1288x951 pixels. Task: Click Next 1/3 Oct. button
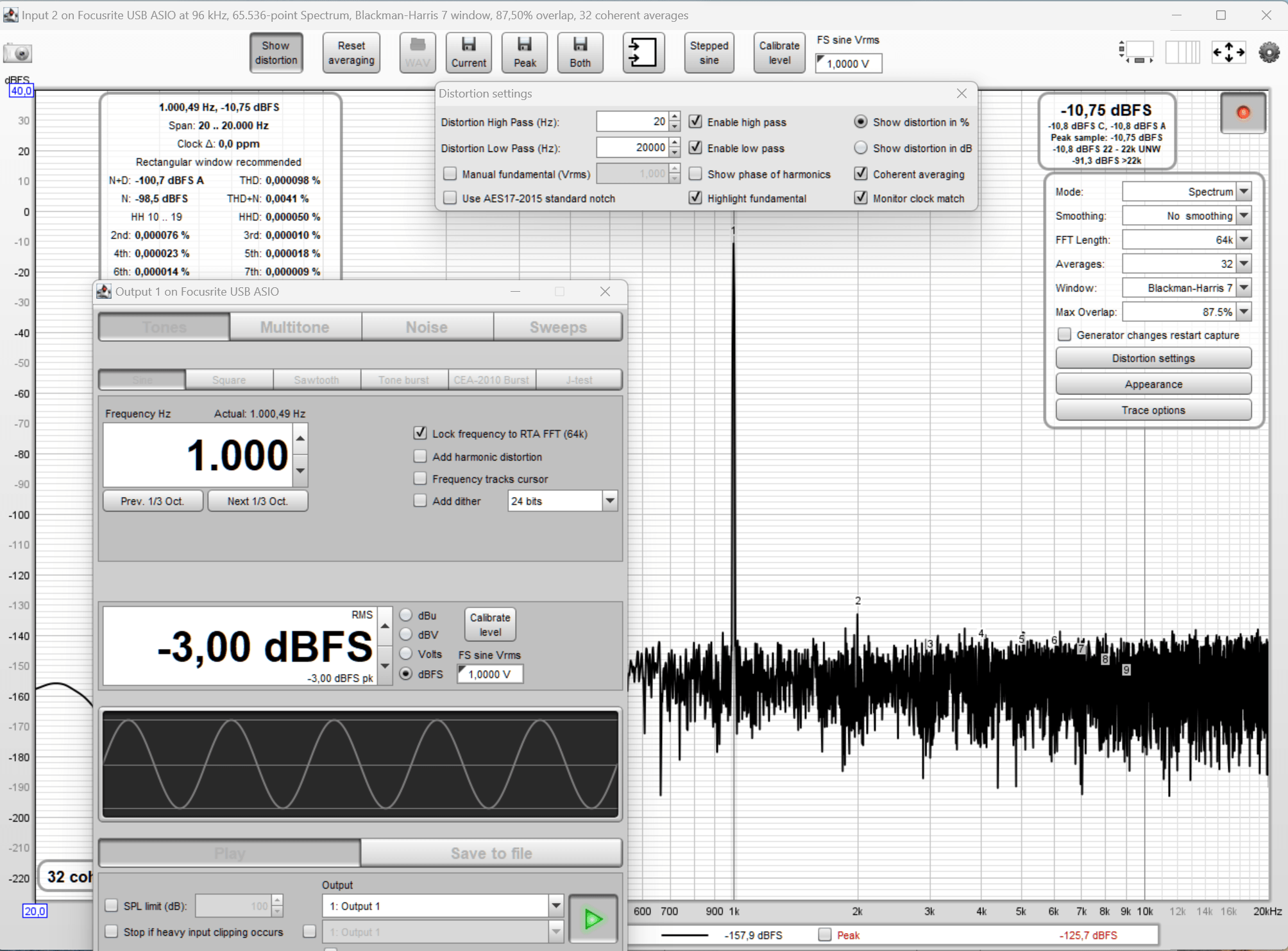pos(257,501)
